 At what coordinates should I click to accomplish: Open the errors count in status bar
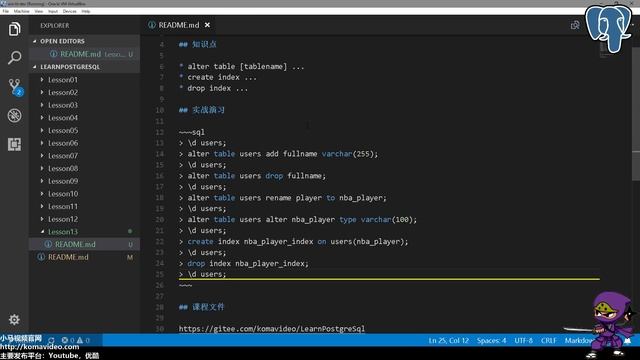pyautogui.click(x=68, y=340)
